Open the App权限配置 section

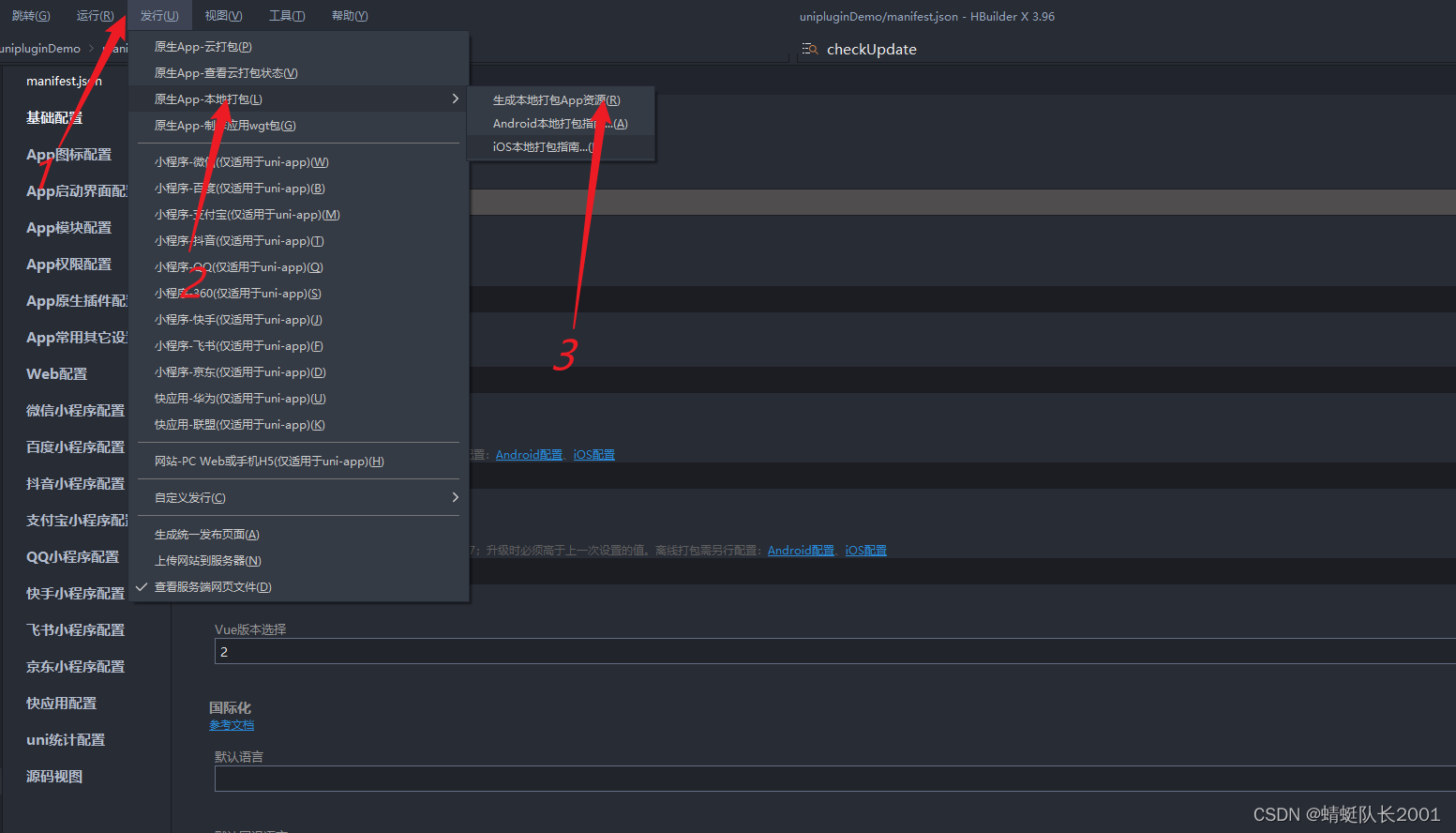click(68, 265)
